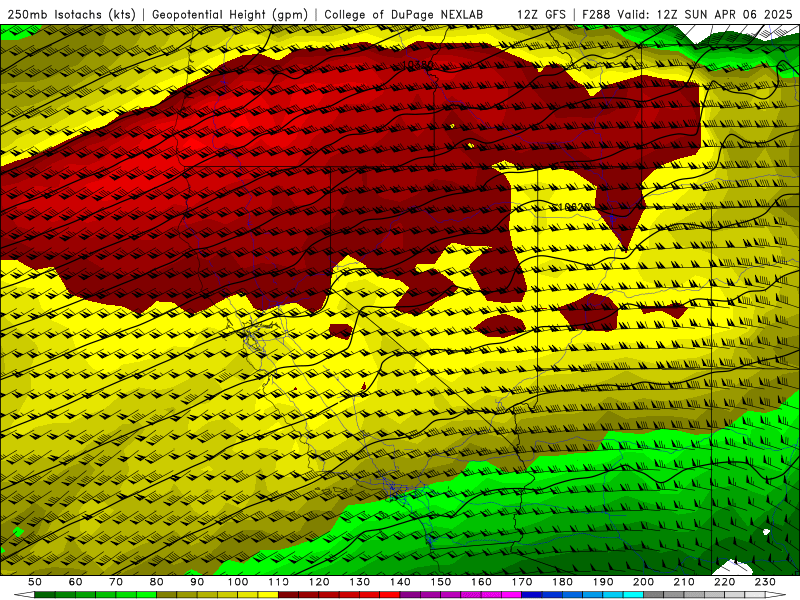Viewport: 800px width, 600px height.
Task: Select the magenta swatch just left of 170
Action: coord(511,595)
